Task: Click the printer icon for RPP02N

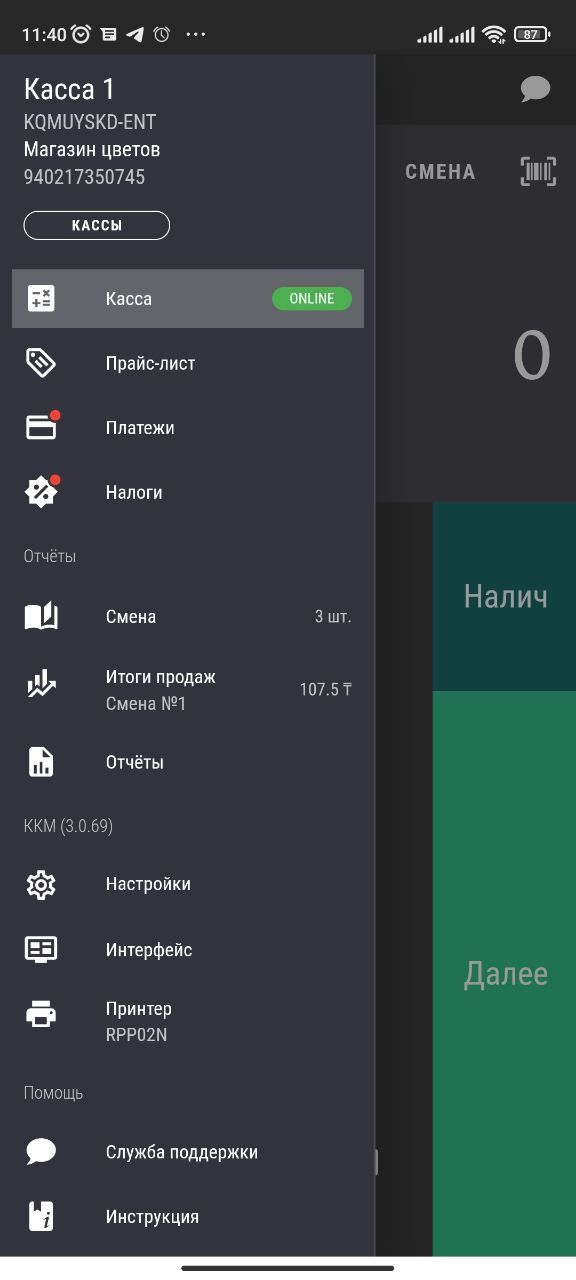Action: 41,1015
